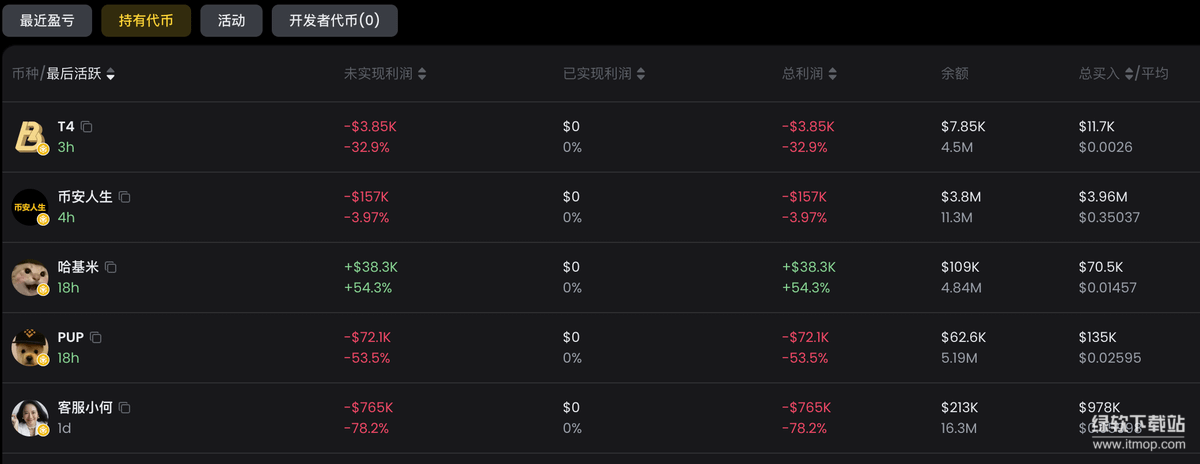The width and height of the screenshot is (1200, 464).
Task: Copy the 币安人生 token address
Action: point(124,197)
